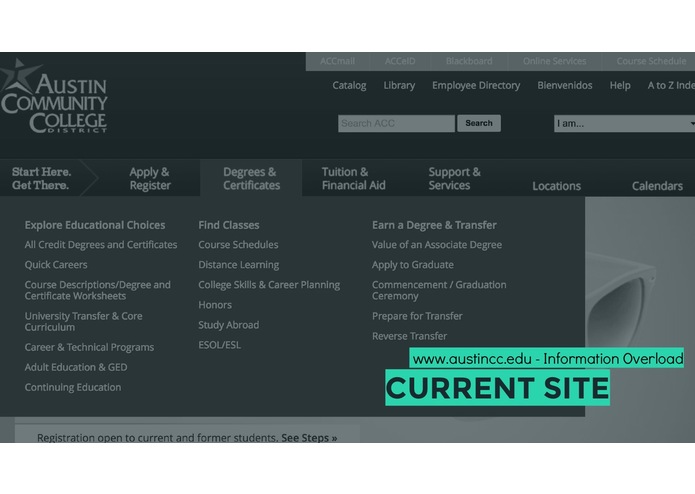Open Distance Learning
Viewport: 695px width, 494px height.
pos(238,265)
